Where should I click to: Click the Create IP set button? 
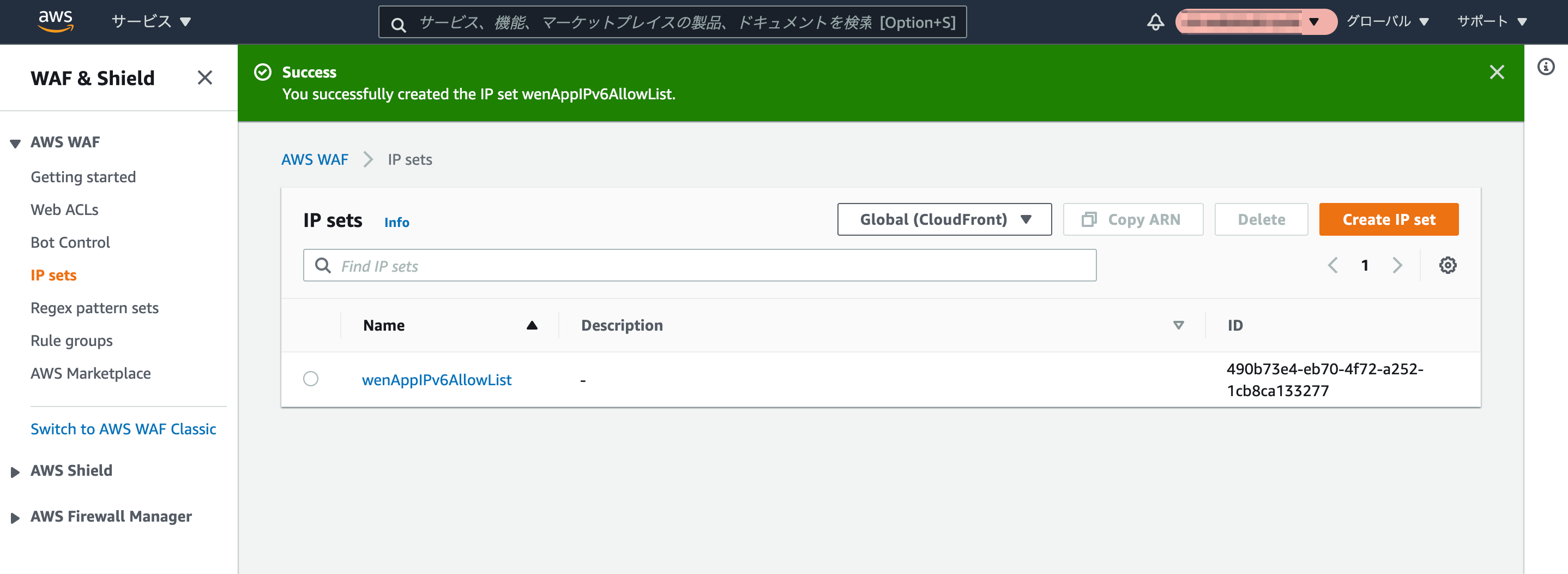click(1389, 219)
